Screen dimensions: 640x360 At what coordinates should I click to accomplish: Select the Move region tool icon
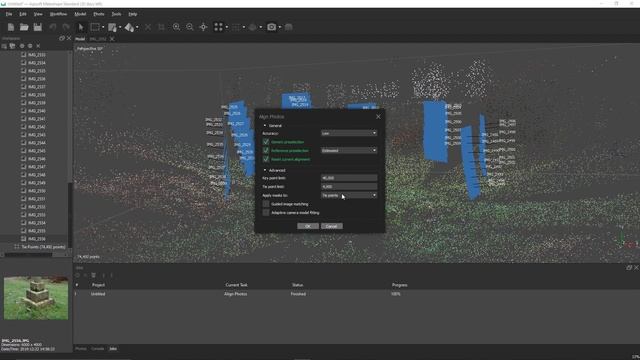coord(112,27)
